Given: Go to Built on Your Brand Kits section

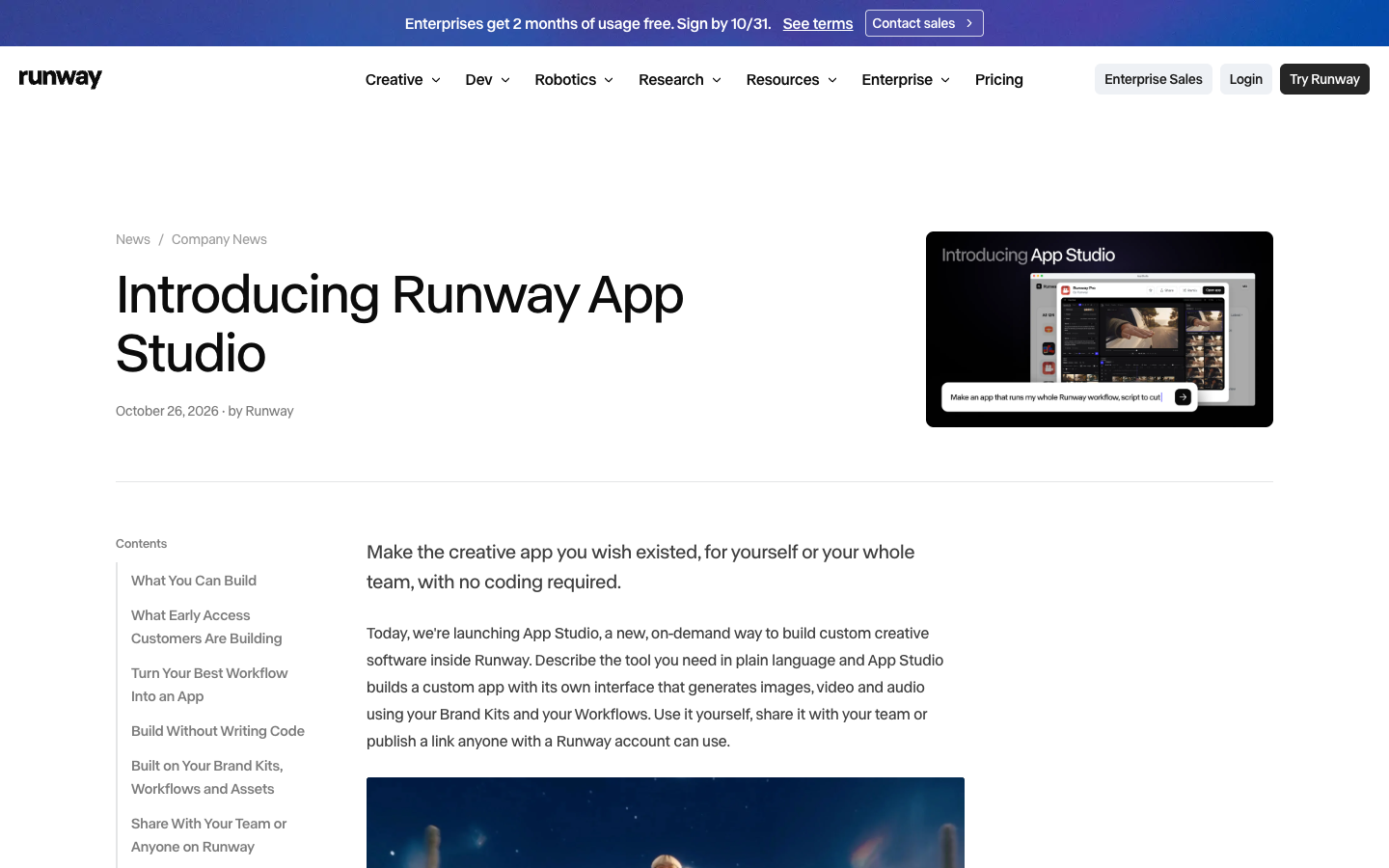Looking at the screenshot, I should 207,777.
